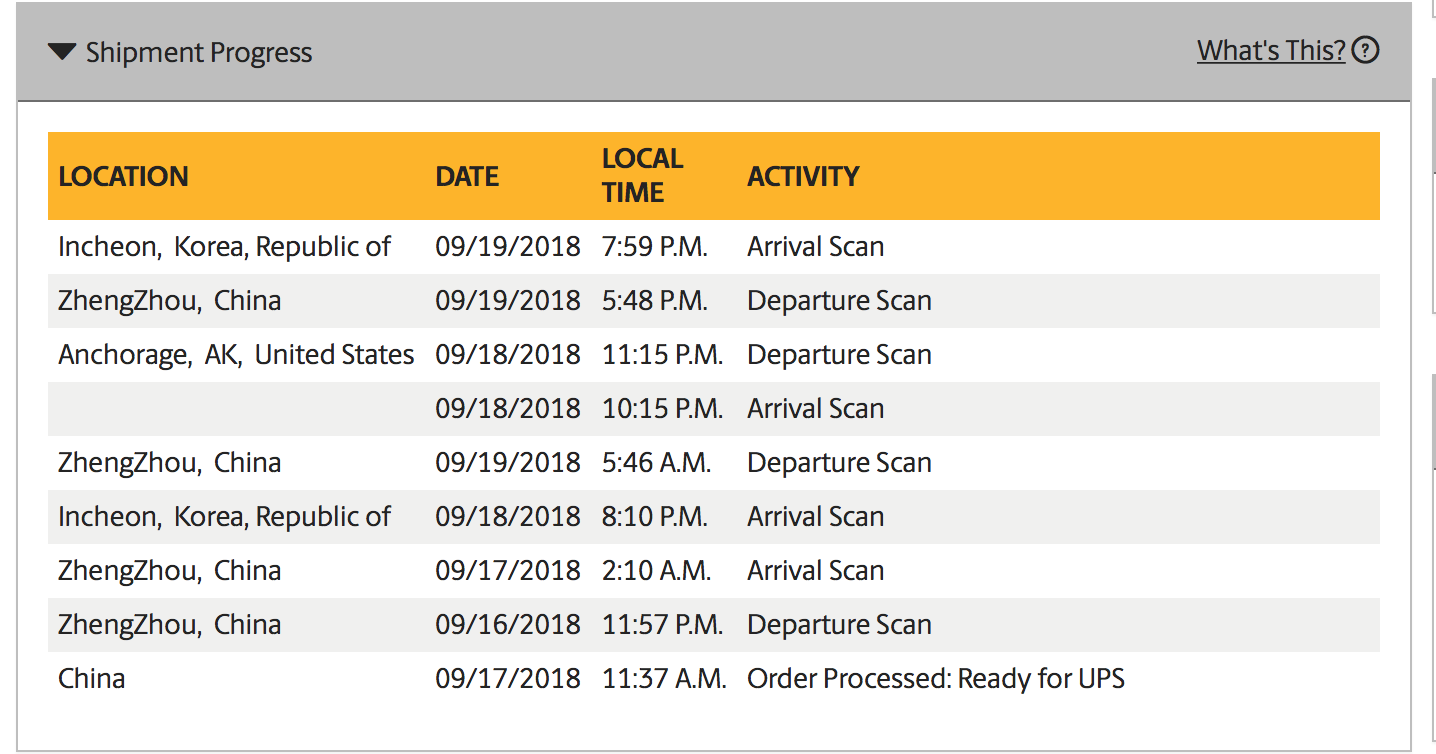Viewport: 1436px width, 754px height.
Task: Select the DATE column header
Action: [467, 176]
